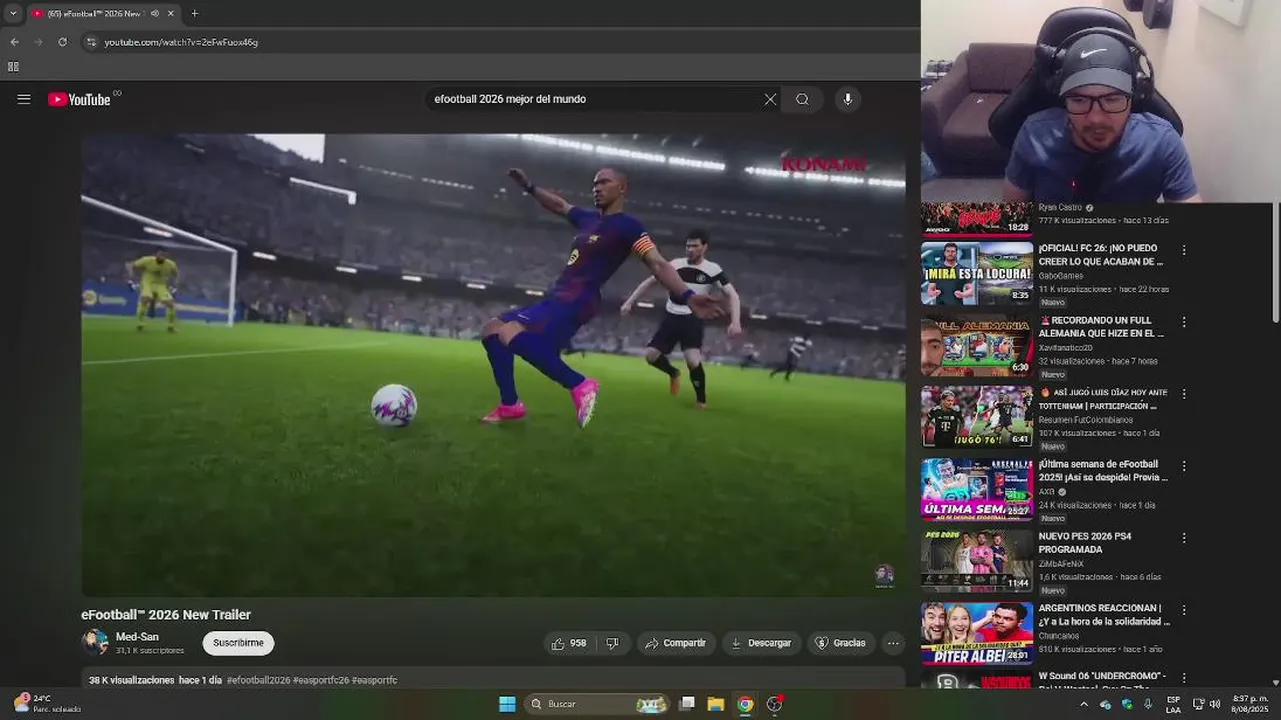Open the Ryan Castro 18:28 video thumbnail
This screenshot has width=1281, height=720.
977,218
